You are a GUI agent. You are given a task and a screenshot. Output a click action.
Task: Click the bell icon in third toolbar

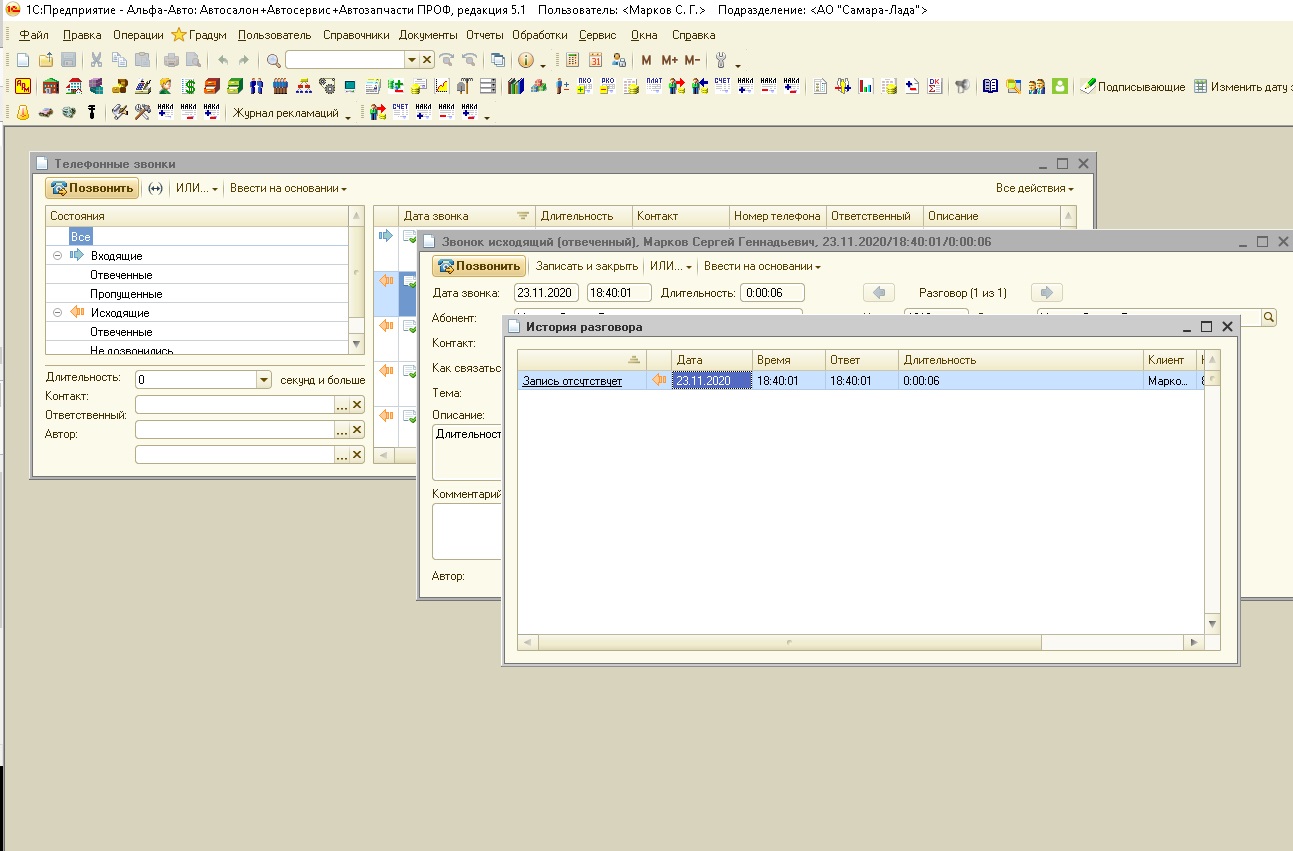pyautogui.click(x=23, y=112)
